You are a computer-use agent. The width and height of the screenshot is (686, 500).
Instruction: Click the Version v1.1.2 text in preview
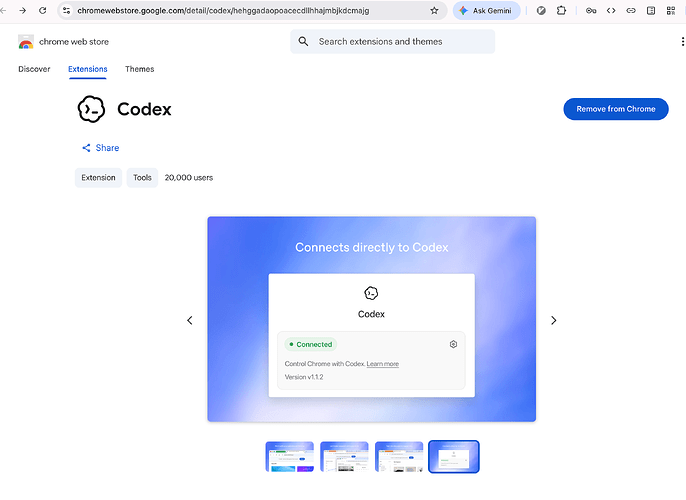point(304,377)
